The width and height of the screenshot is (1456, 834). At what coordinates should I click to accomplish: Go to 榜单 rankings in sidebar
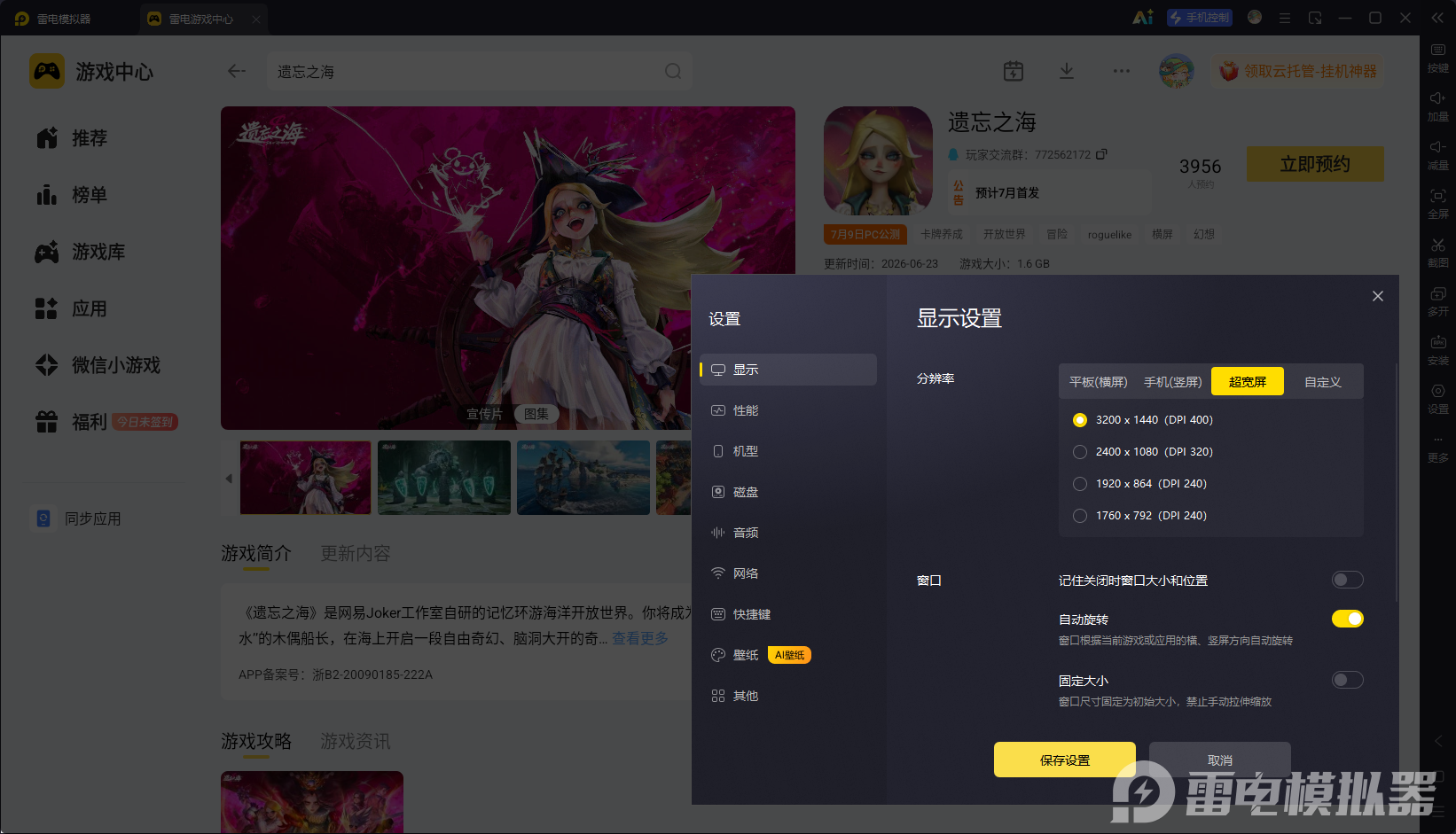pos(72,195)
